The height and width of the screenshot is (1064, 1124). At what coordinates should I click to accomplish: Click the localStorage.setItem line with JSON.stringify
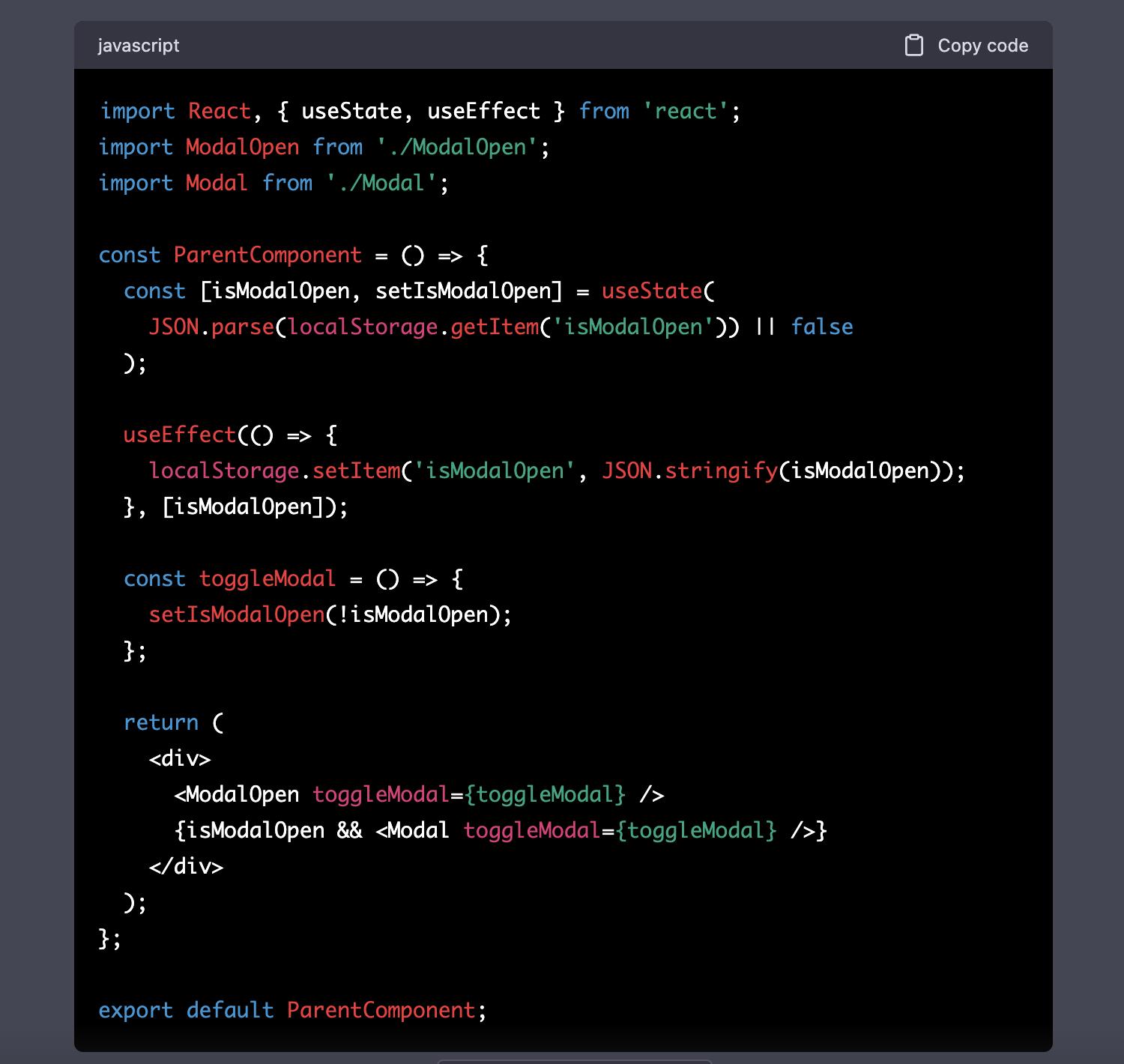[558, 471]
